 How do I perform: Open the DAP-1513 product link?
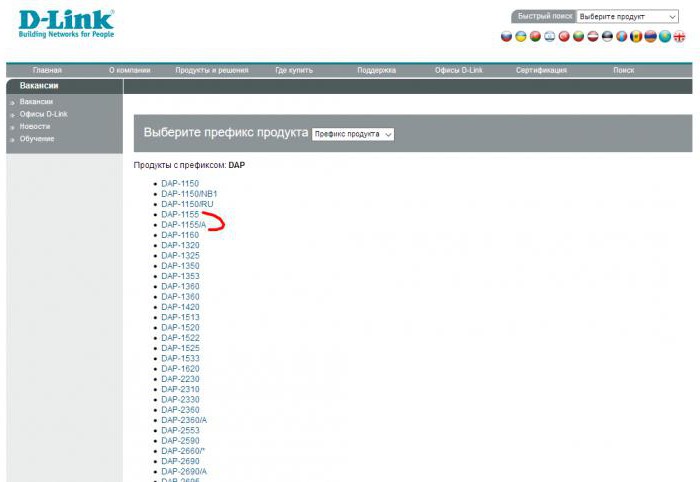tap(180, 317)
